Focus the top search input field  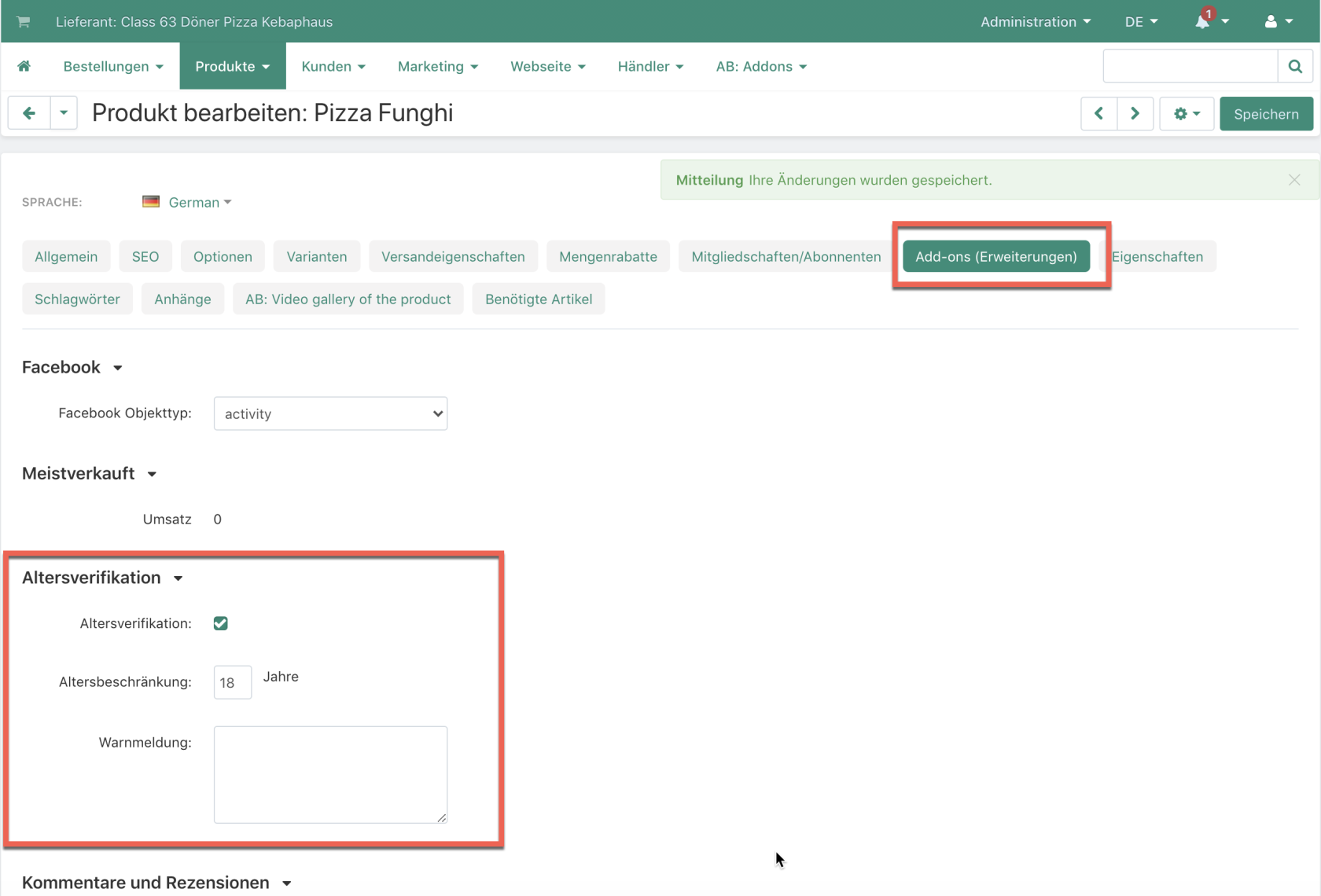pos(1190,66)
